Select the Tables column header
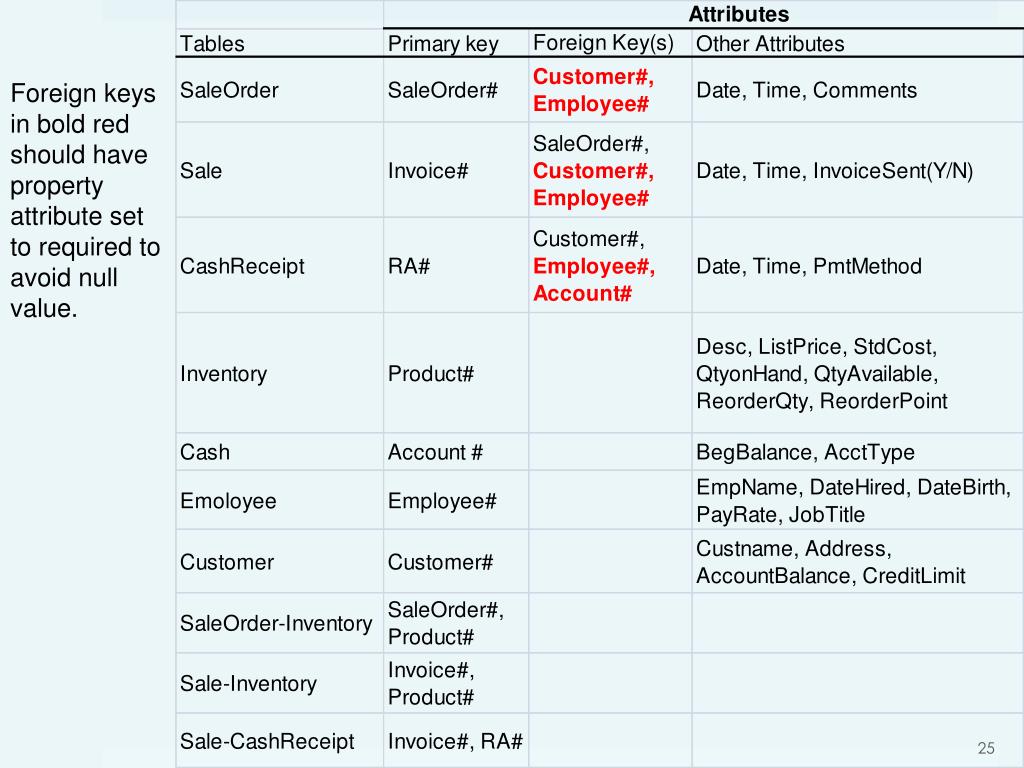Image resolution: width=1024 pixels, height=768 pixels. pos(212,44)
